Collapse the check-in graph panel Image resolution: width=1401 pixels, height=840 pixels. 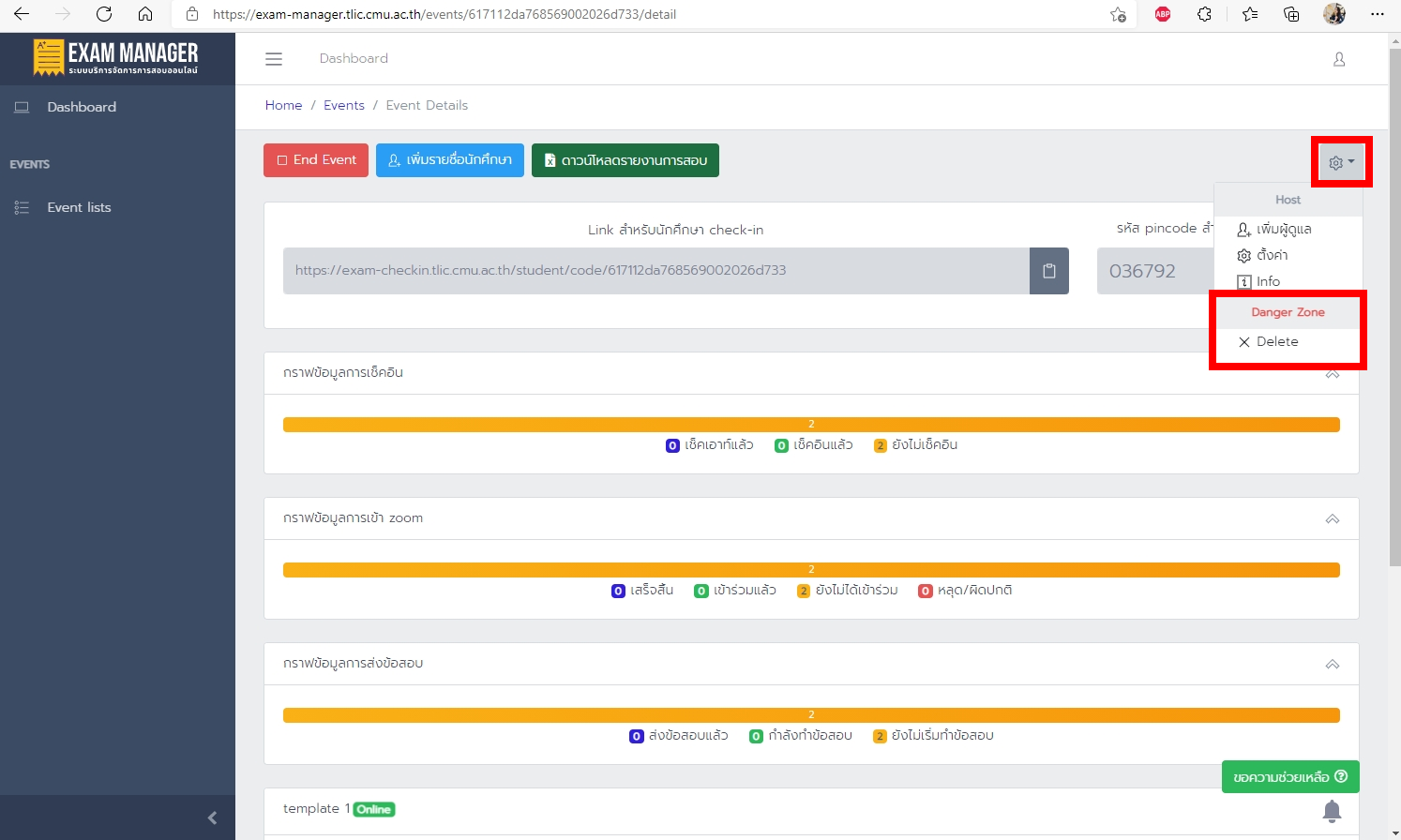tap(1333, 374)
